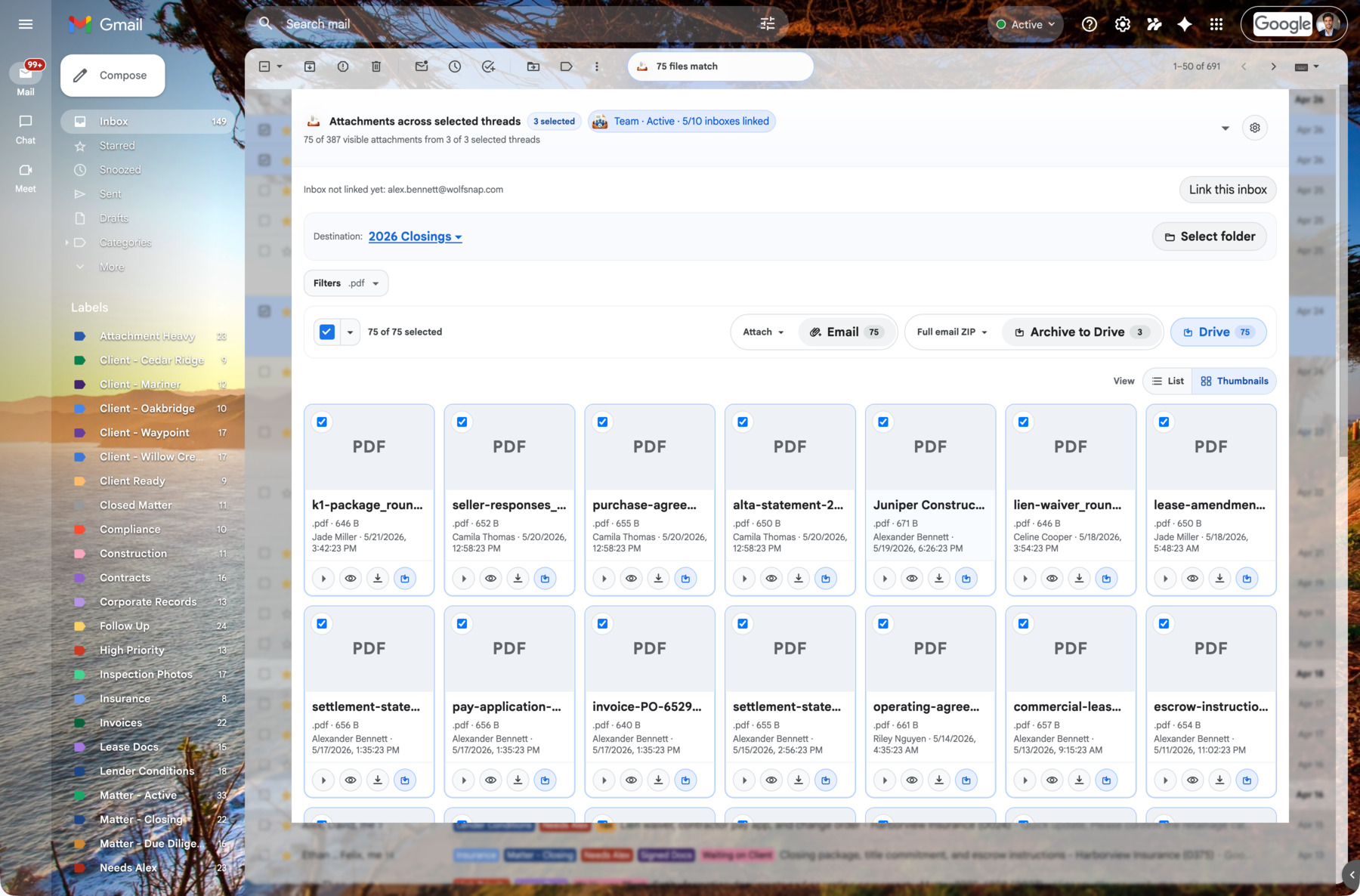This screenshot has height=896, width=1360.
Task: Click the Snooze clock icon
Action: point(455,66)
